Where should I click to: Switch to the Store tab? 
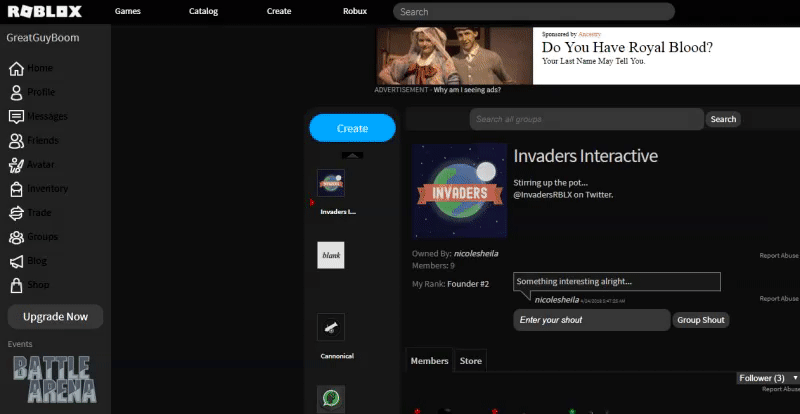pos(470,361)
